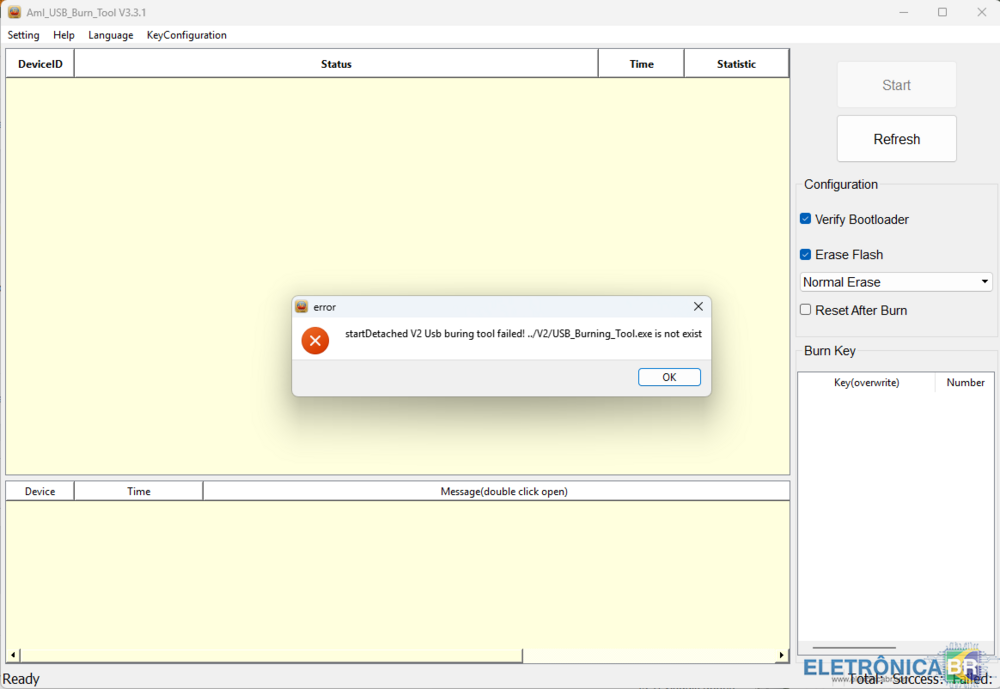Screen dimensions: 1000x689
Task: Click OK in the error dialog
Action: coord(669,377)
